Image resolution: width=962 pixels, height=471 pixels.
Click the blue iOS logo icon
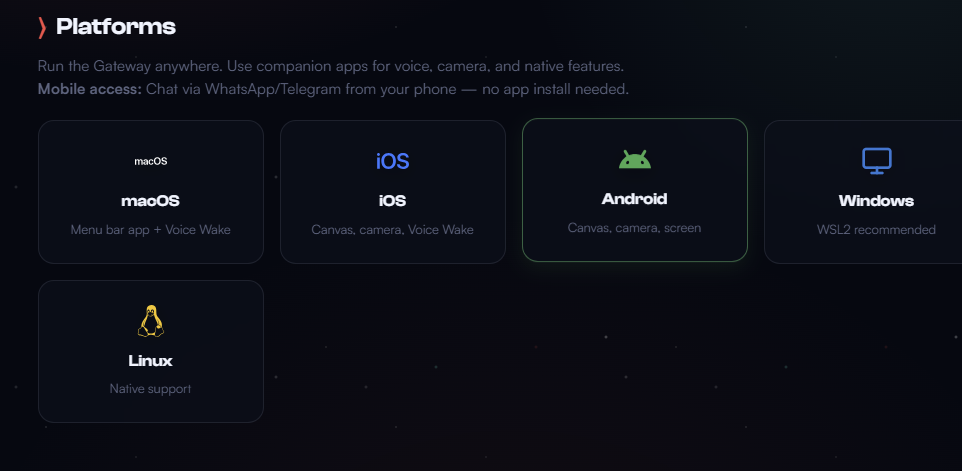pyautogui.click(x=392, y=161)
